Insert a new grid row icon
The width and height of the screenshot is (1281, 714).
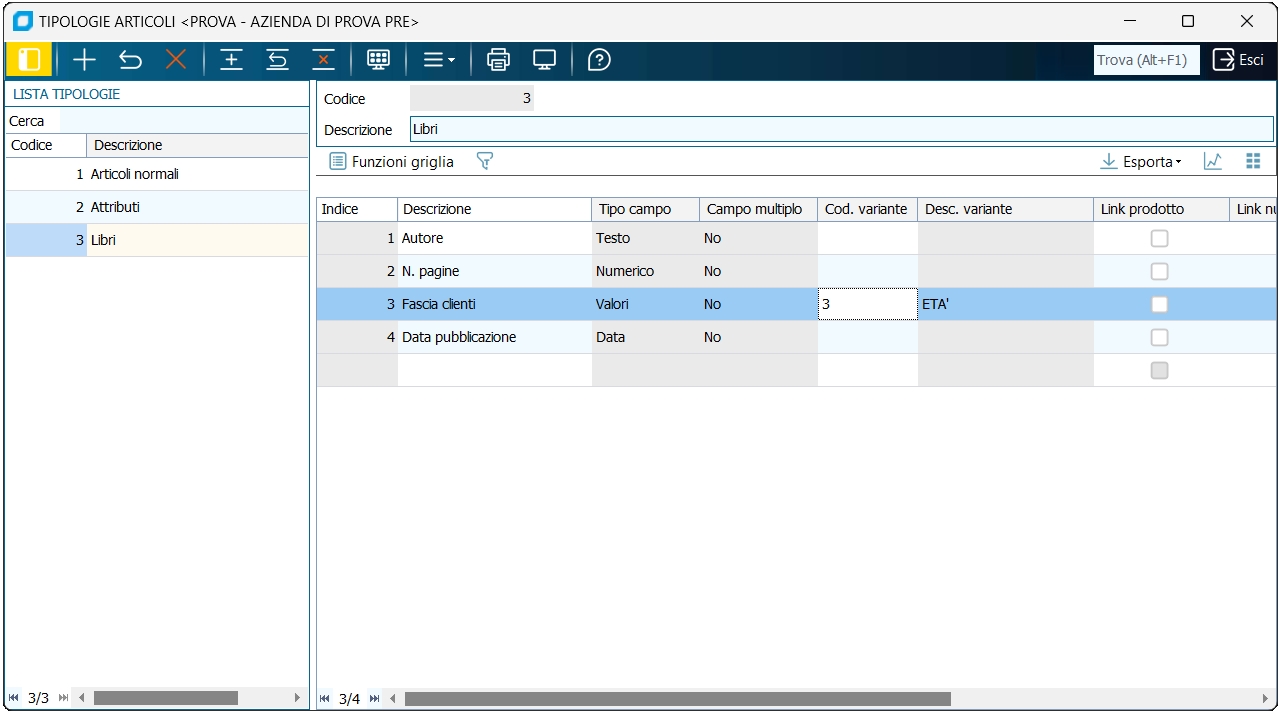[x=231, y=60]
